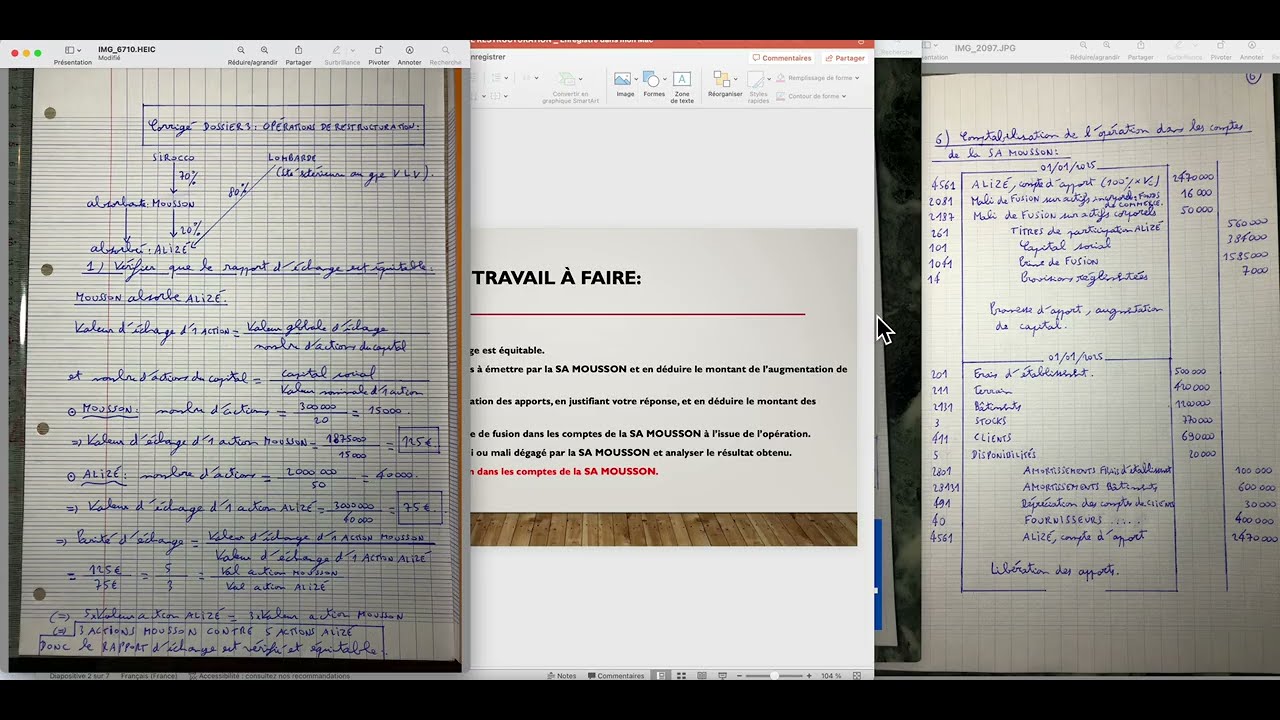Select Surbrillance tool in IMG_2097 window
The width and height of the screenshot is (1280, 720).
pos(1179,46)
